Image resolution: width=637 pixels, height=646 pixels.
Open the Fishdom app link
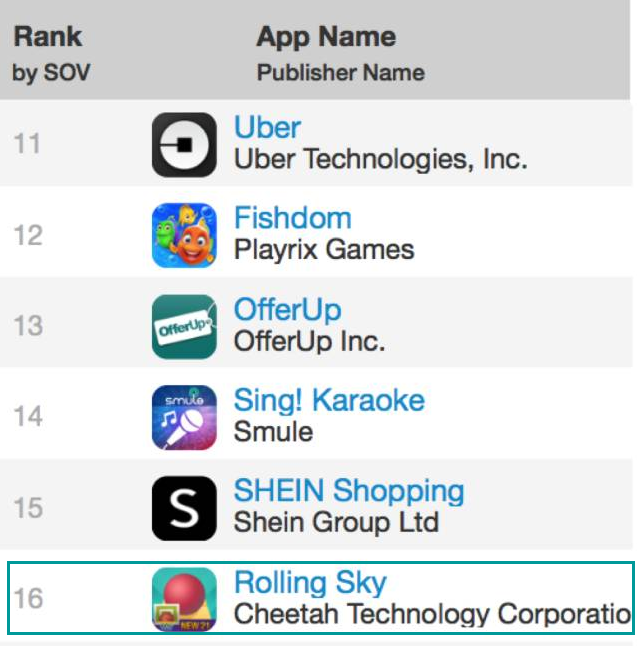pyautogui.click(x=293, y=218)
